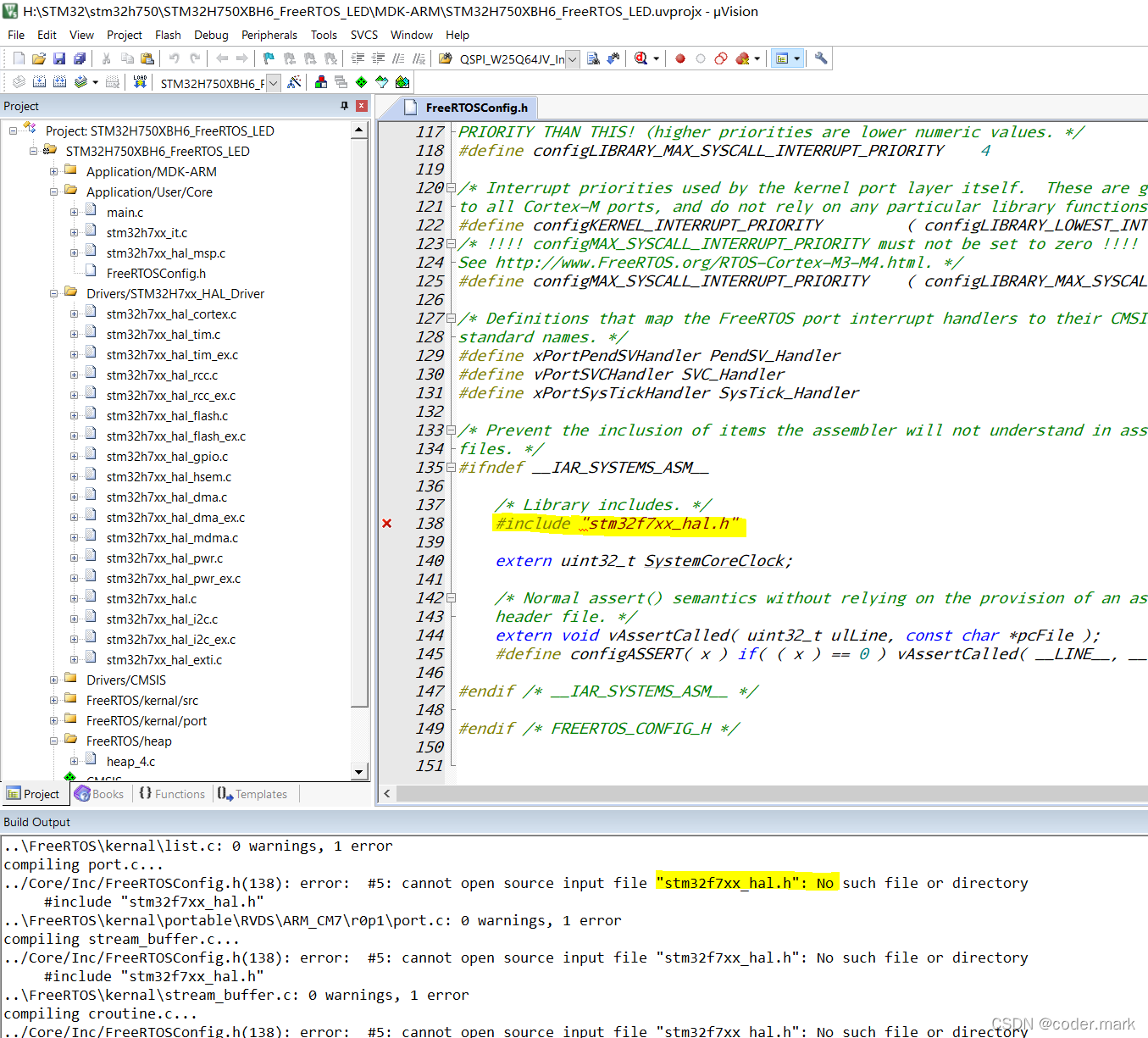Switch to the Books panel tab
The width and height of the screenshot is (1148, 1038).
coord(99,794)
